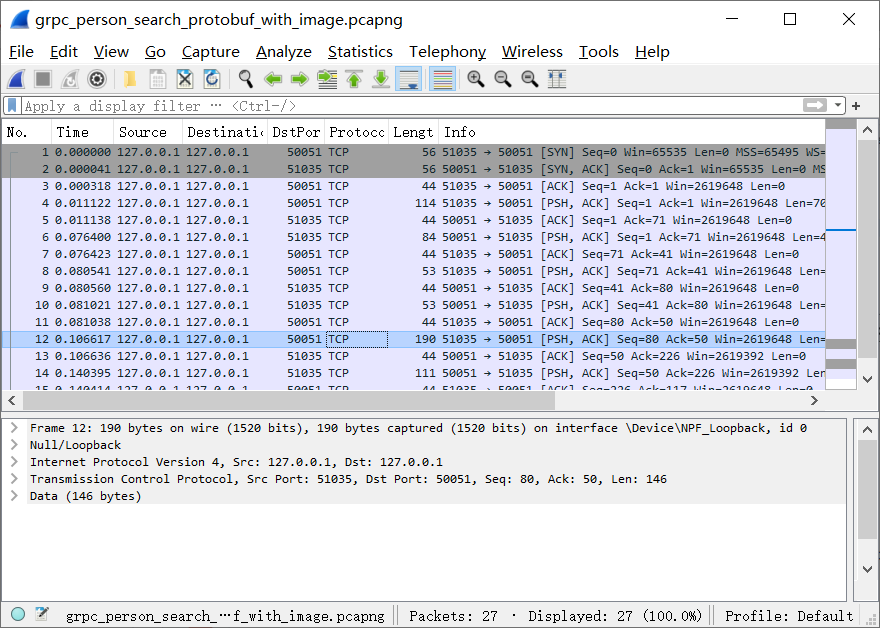880x628 pixels.
Task: Open the display filter history dropdown
Action: point(838,105)
